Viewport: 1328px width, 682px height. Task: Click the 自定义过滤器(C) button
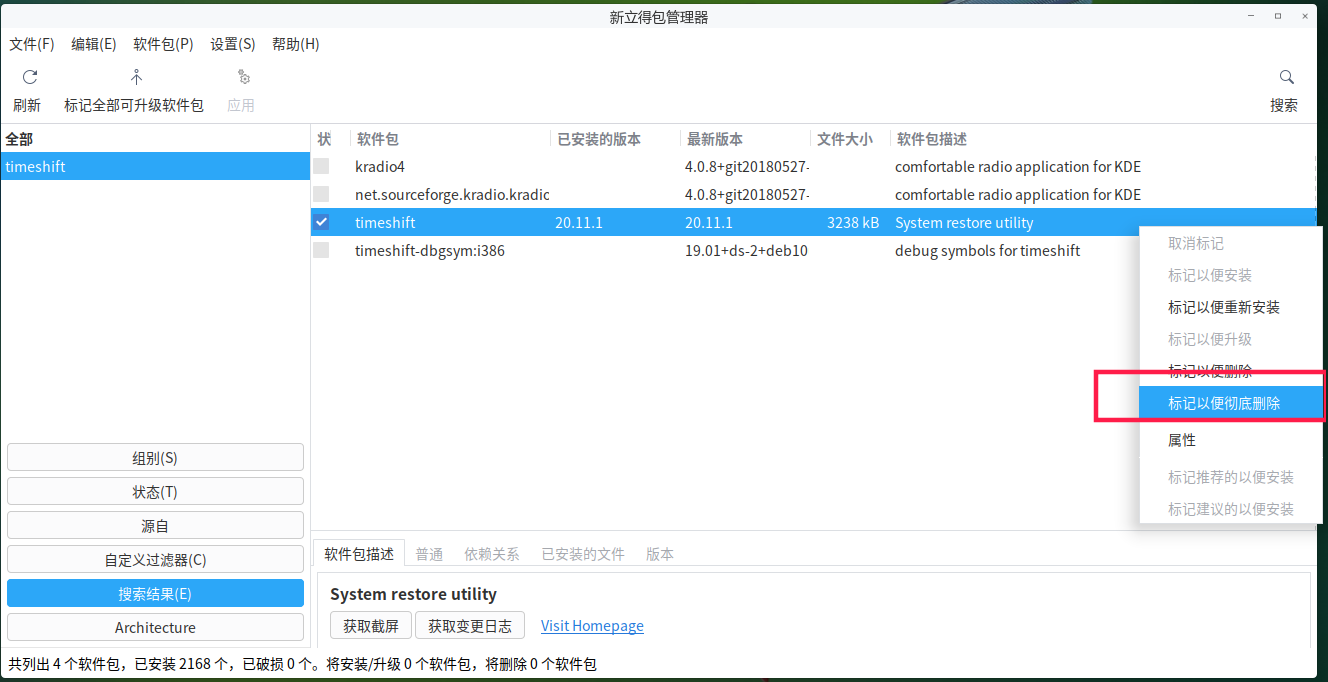155,560
